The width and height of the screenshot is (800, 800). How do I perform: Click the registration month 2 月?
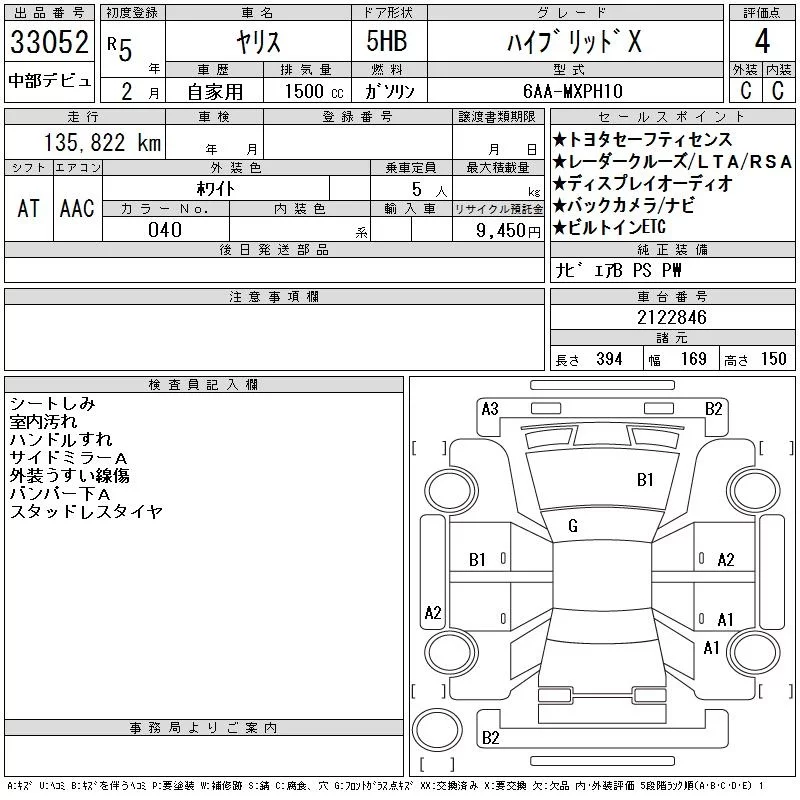coord(140,92)
